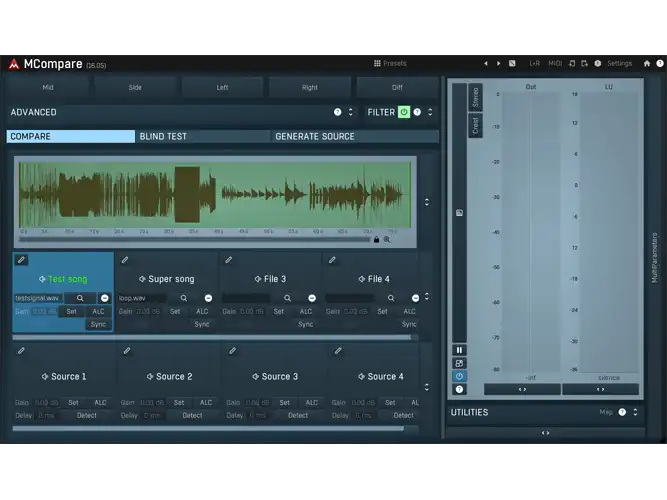This screenshot has width=667, height=500.
Task: Toggle the Crest meter tab
Action: click(476, 126)
